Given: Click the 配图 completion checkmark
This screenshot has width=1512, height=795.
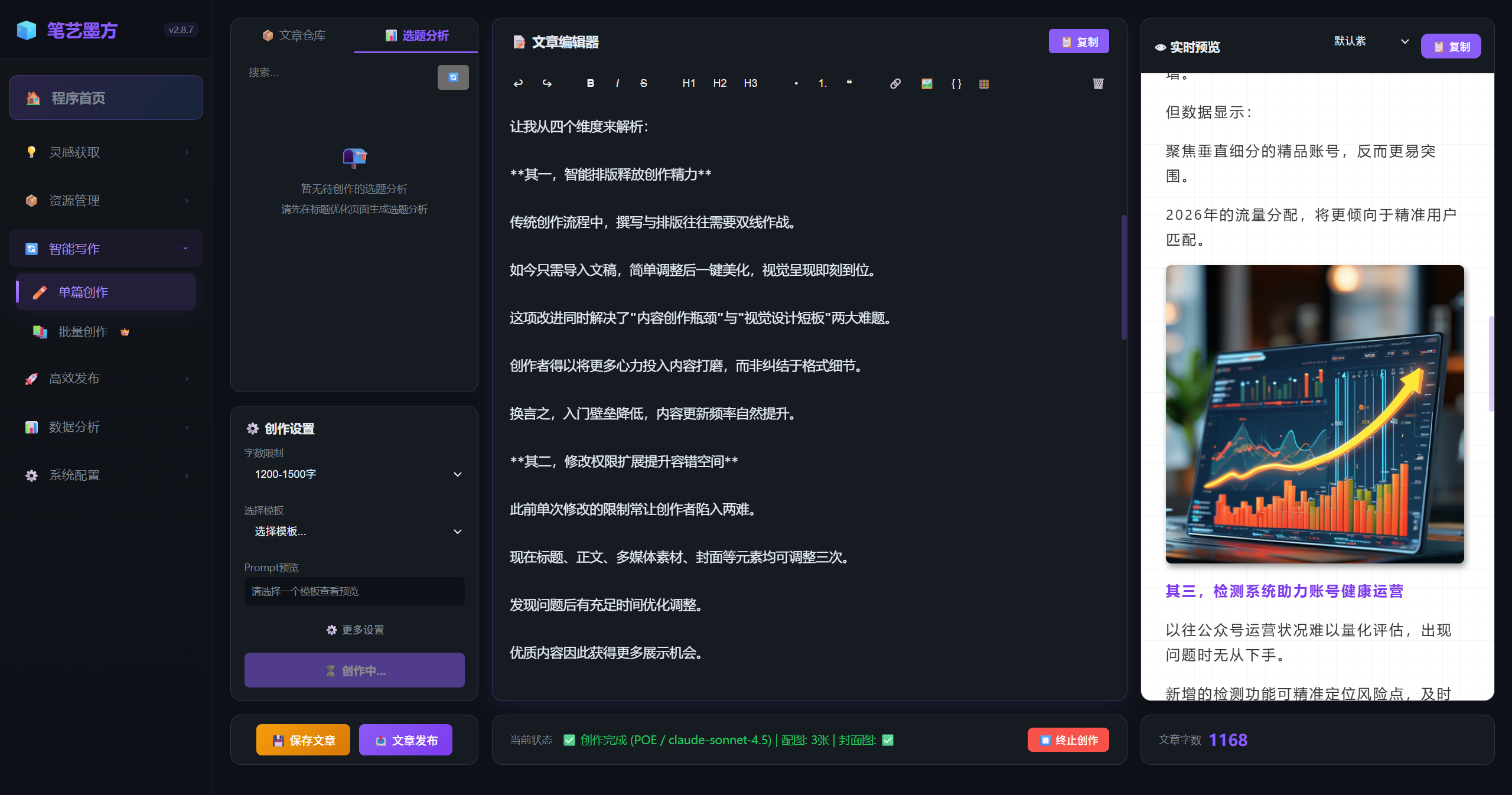Looking at the screenshot, I should coord(569,739).
